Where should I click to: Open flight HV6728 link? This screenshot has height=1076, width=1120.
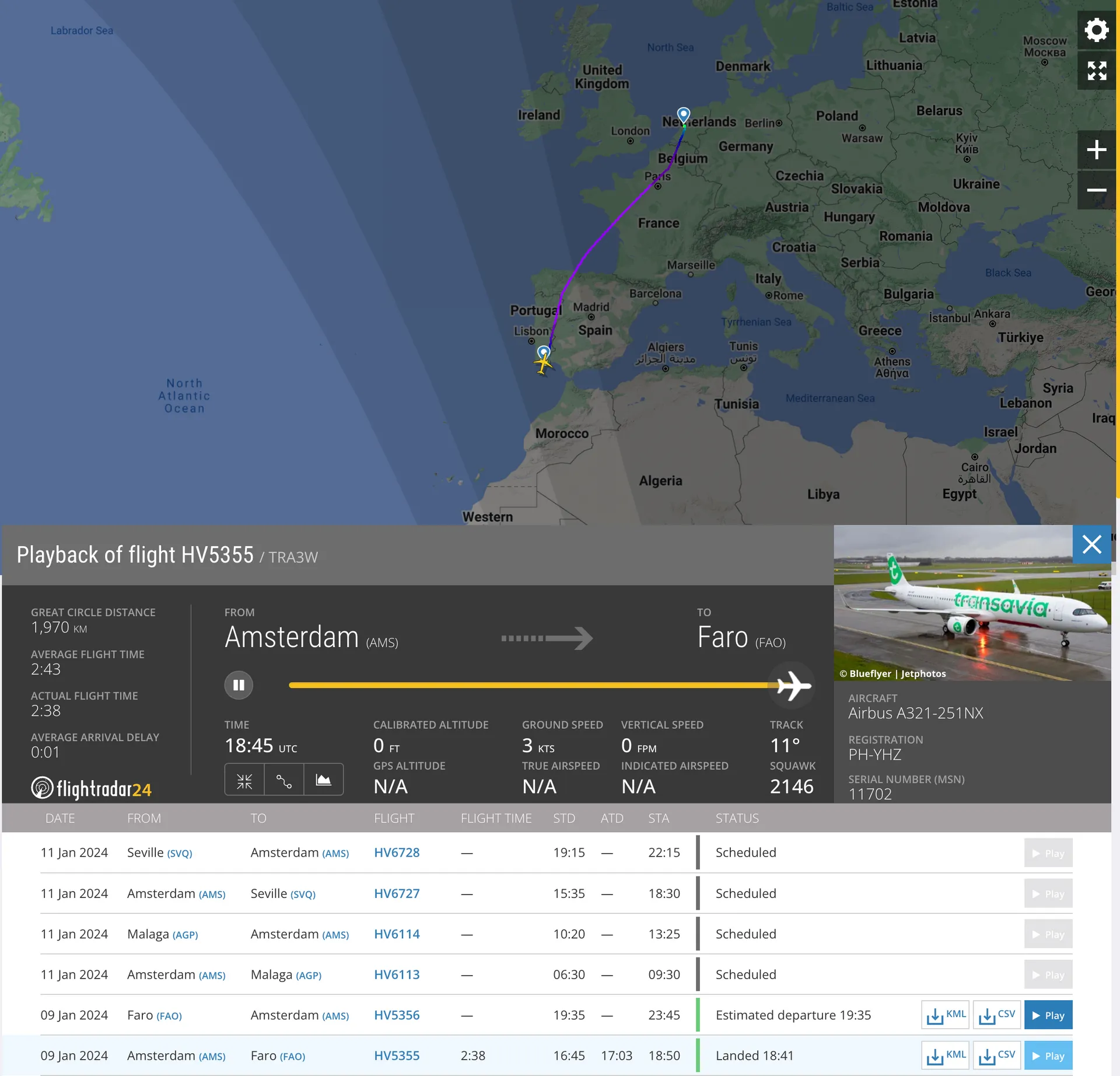point(397,853)
